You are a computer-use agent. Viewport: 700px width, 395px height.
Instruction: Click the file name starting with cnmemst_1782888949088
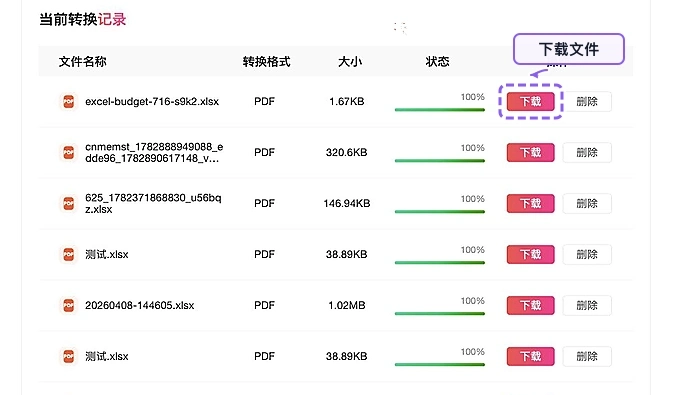[x=154, y=153]
